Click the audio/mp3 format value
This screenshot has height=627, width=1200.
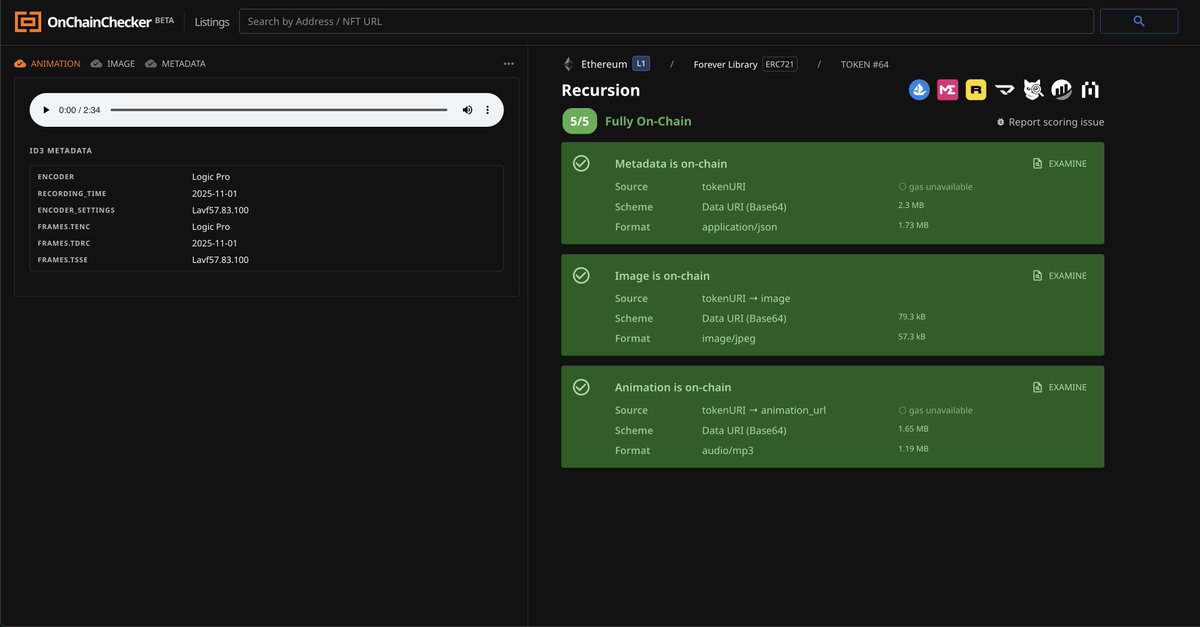(x=728, y=451)
